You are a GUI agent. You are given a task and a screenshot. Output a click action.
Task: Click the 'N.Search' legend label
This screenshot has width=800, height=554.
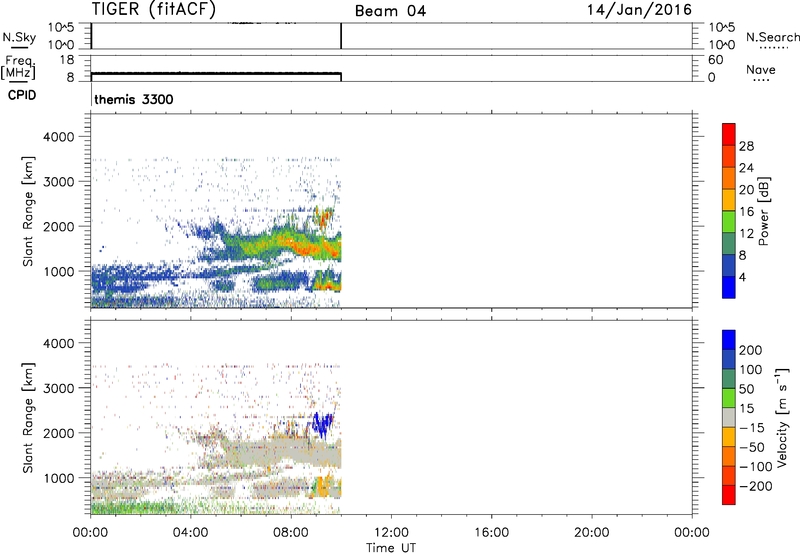click(x=772, y=37)
